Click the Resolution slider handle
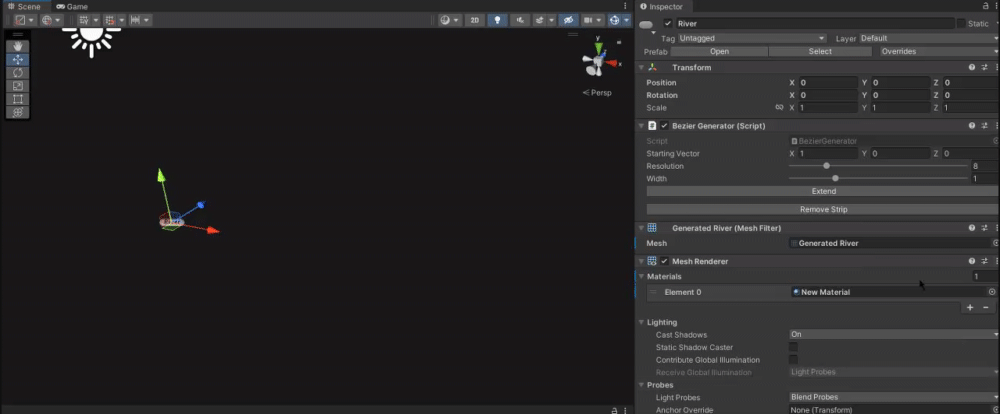 click(826, 166)
